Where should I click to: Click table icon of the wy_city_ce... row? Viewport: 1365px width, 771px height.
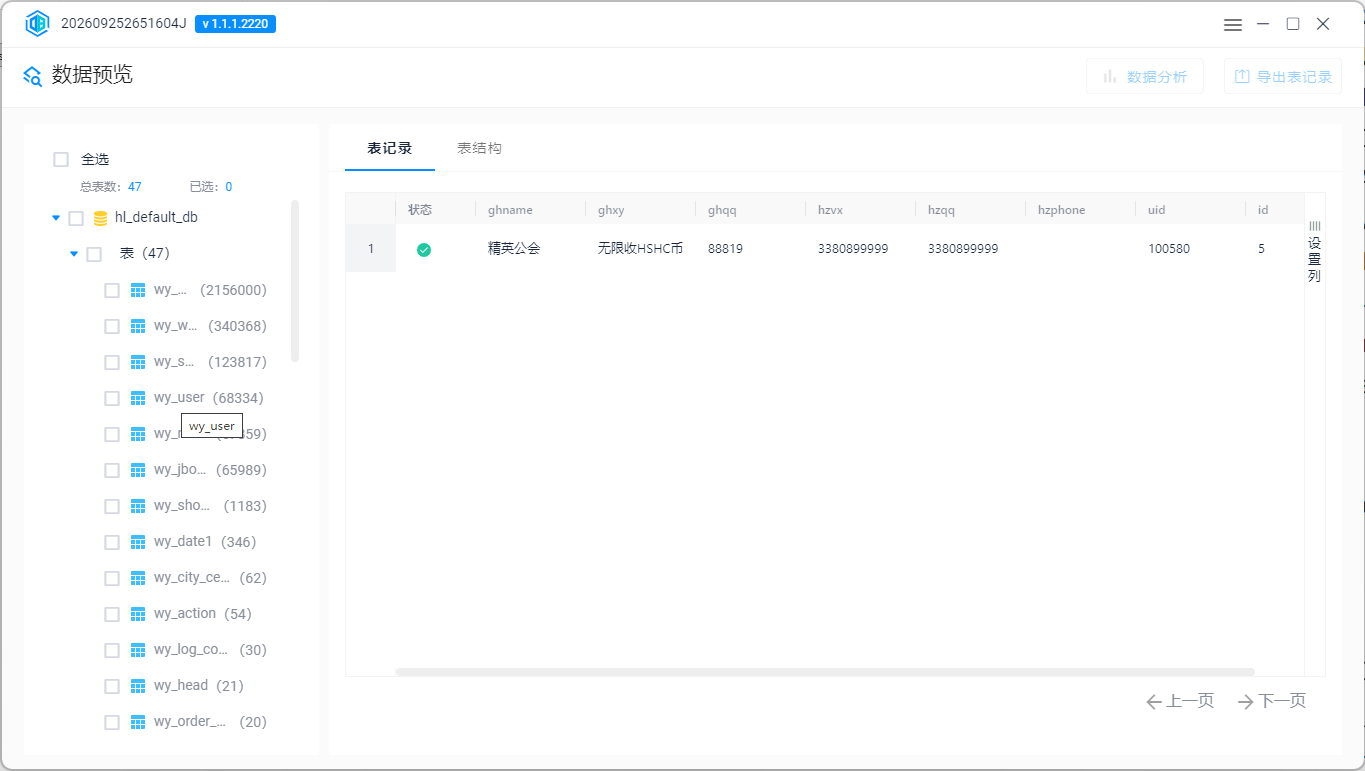click(138, 578)
